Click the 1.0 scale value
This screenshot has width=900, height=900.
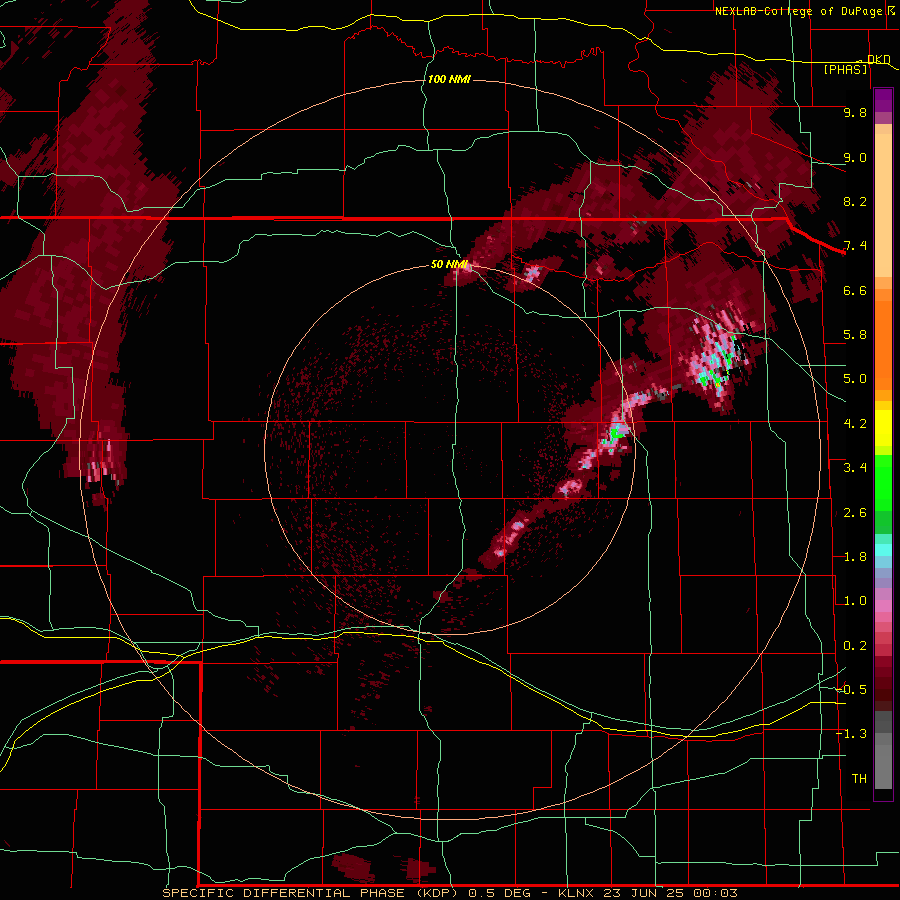pyautogui.click(x=855, y=601)
